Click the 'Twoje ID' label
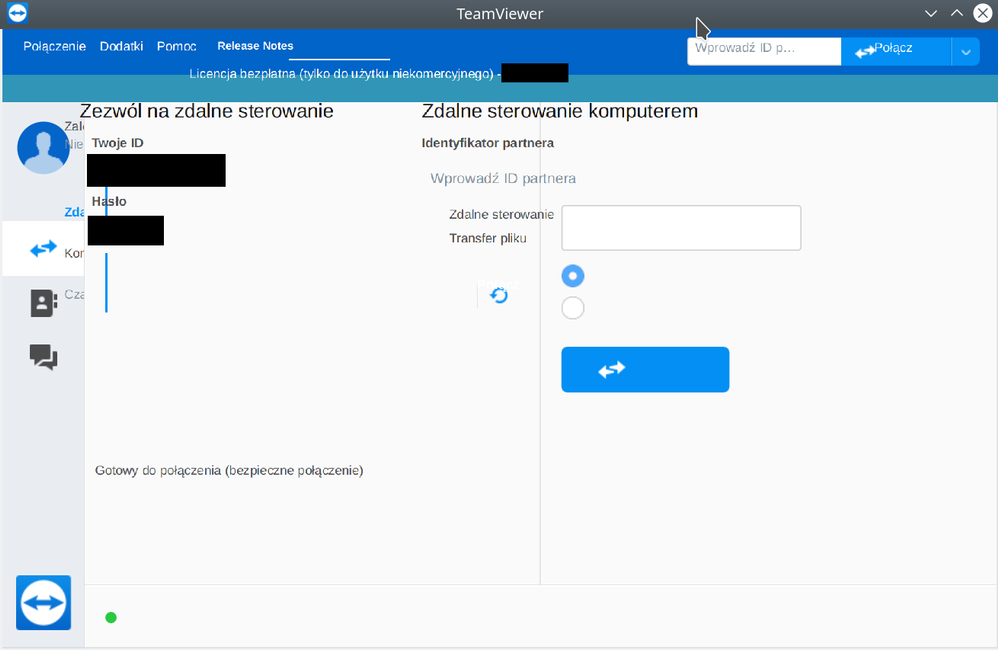The image size is (998, 650). [118, 143]
